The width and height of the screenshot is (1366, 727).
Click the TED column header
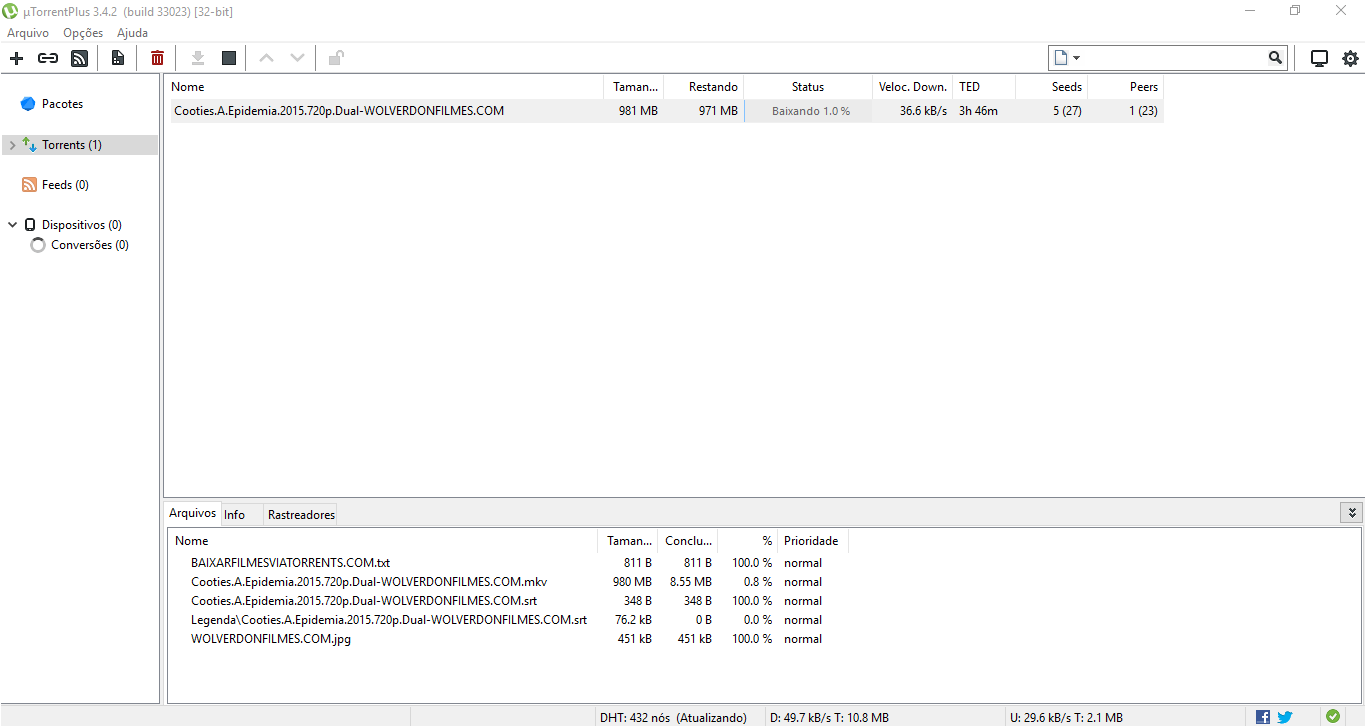984,87
